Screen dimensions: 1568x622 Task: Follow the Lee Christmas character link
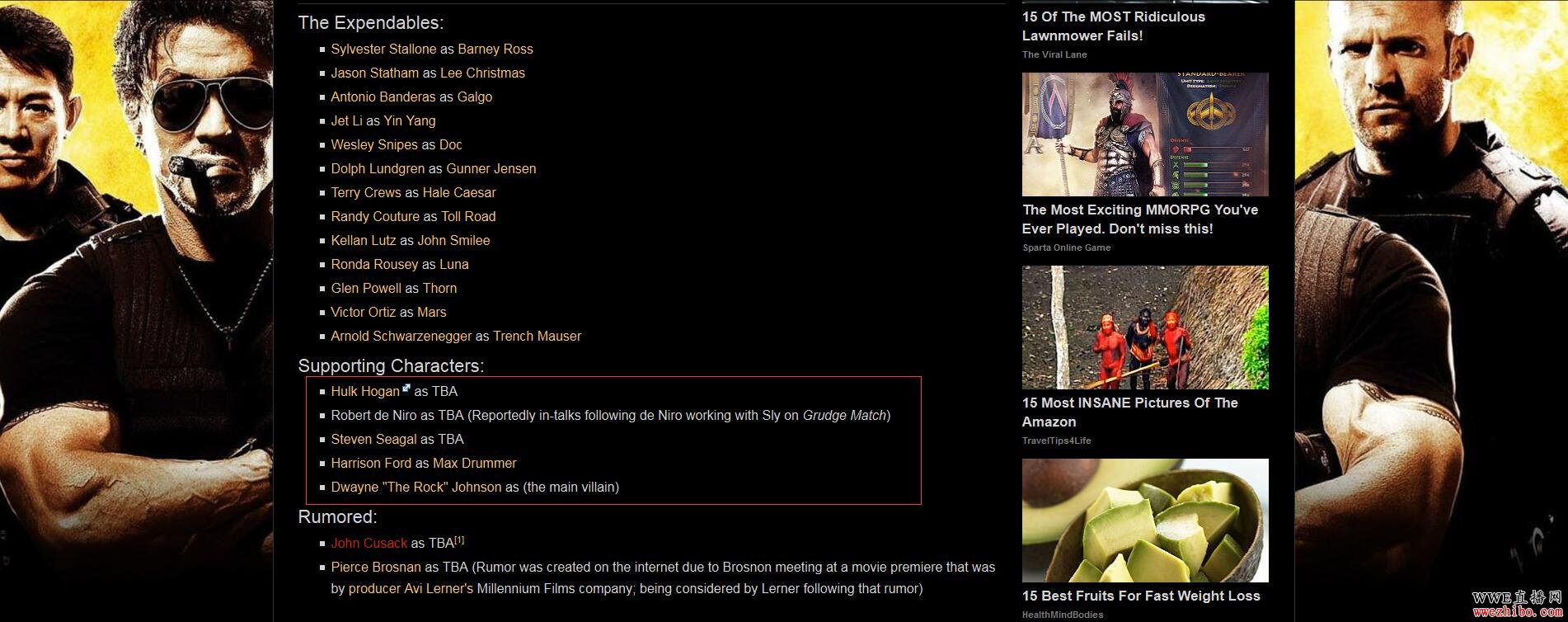(482, 73)
